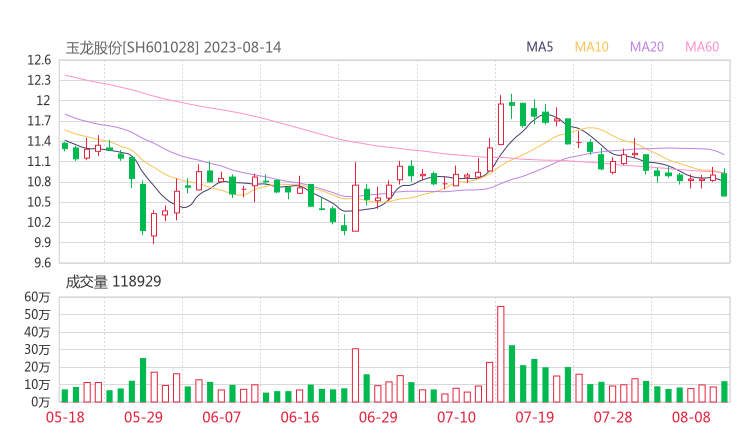Click the stock title 玉龙股份[SH601028] 2023-08-14
Screen dimensions: 740x440
click(x=173, y=47)
